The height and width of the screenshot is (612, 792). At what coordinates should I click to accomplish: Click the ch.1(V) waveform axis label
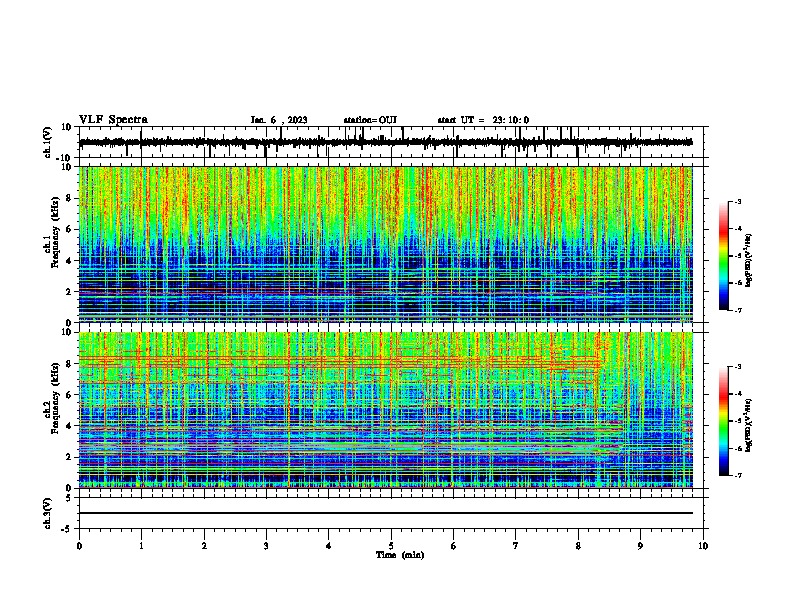[48, 142]
